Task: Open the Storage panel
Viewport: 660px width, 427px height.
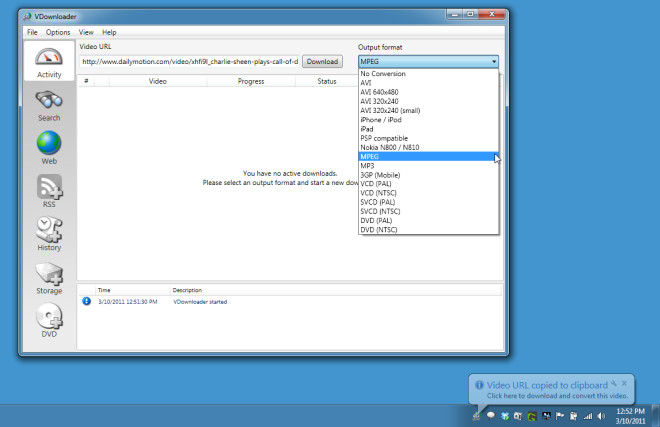Action: (x=49, y=278)
